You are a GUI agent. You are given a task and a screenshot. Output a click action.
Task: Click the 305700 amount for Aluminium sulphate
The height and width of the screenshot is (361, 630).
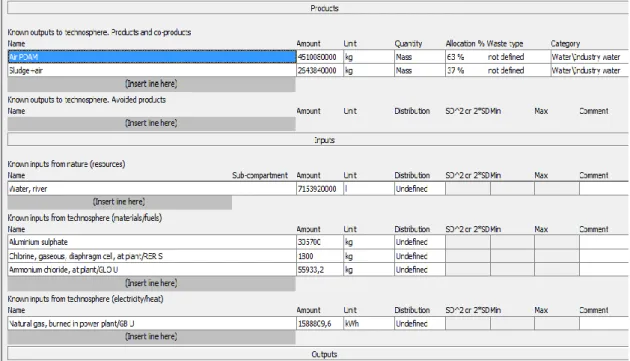point(320,242)
